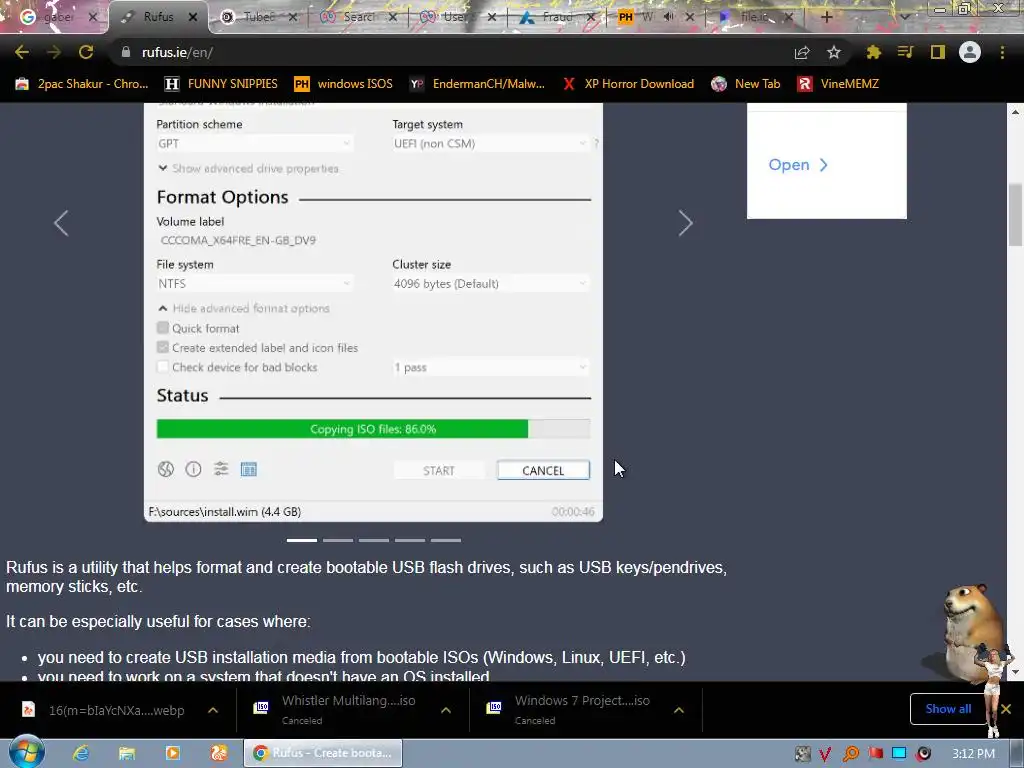
Task: Show the previous screenshot in carousel
Action: click(x=61, y=223)
